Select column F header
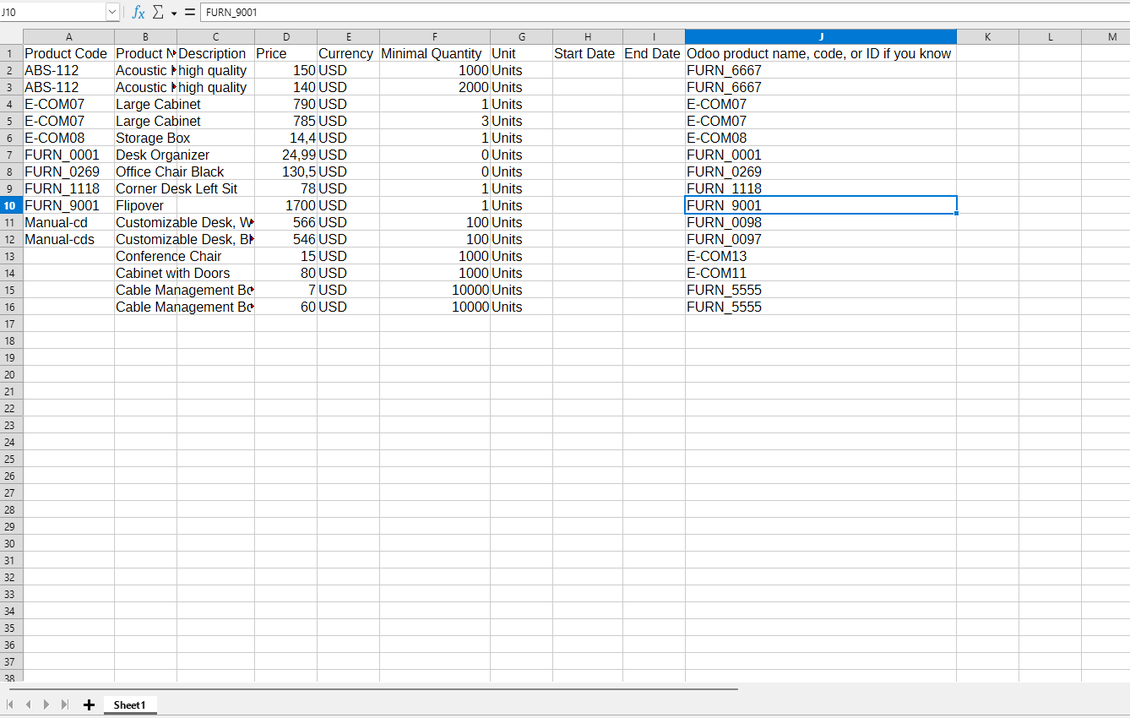 (x=435, y=37)
